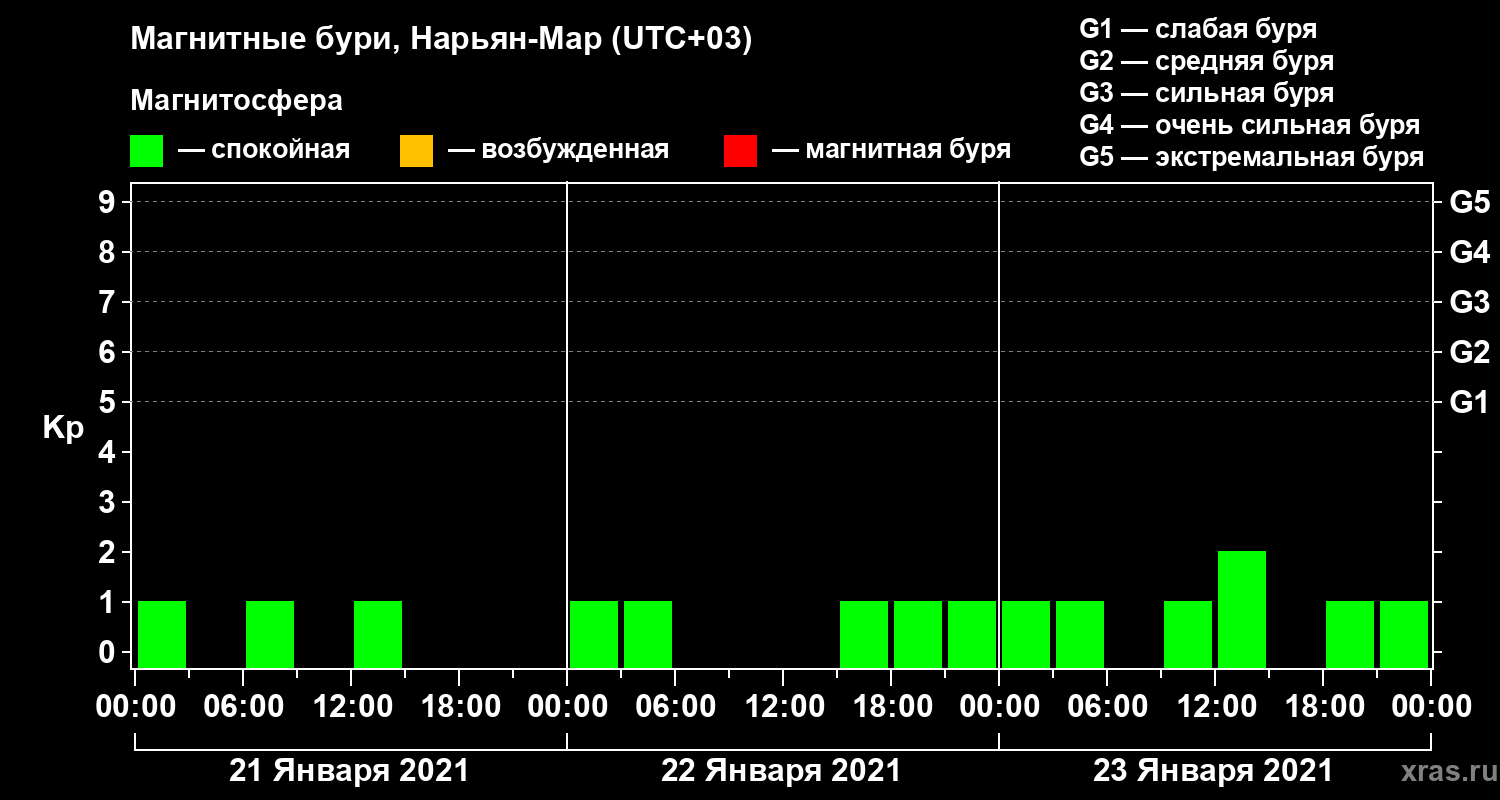
Task: Click the '— спокойная' legend label
Action: [x=264, y=150]
